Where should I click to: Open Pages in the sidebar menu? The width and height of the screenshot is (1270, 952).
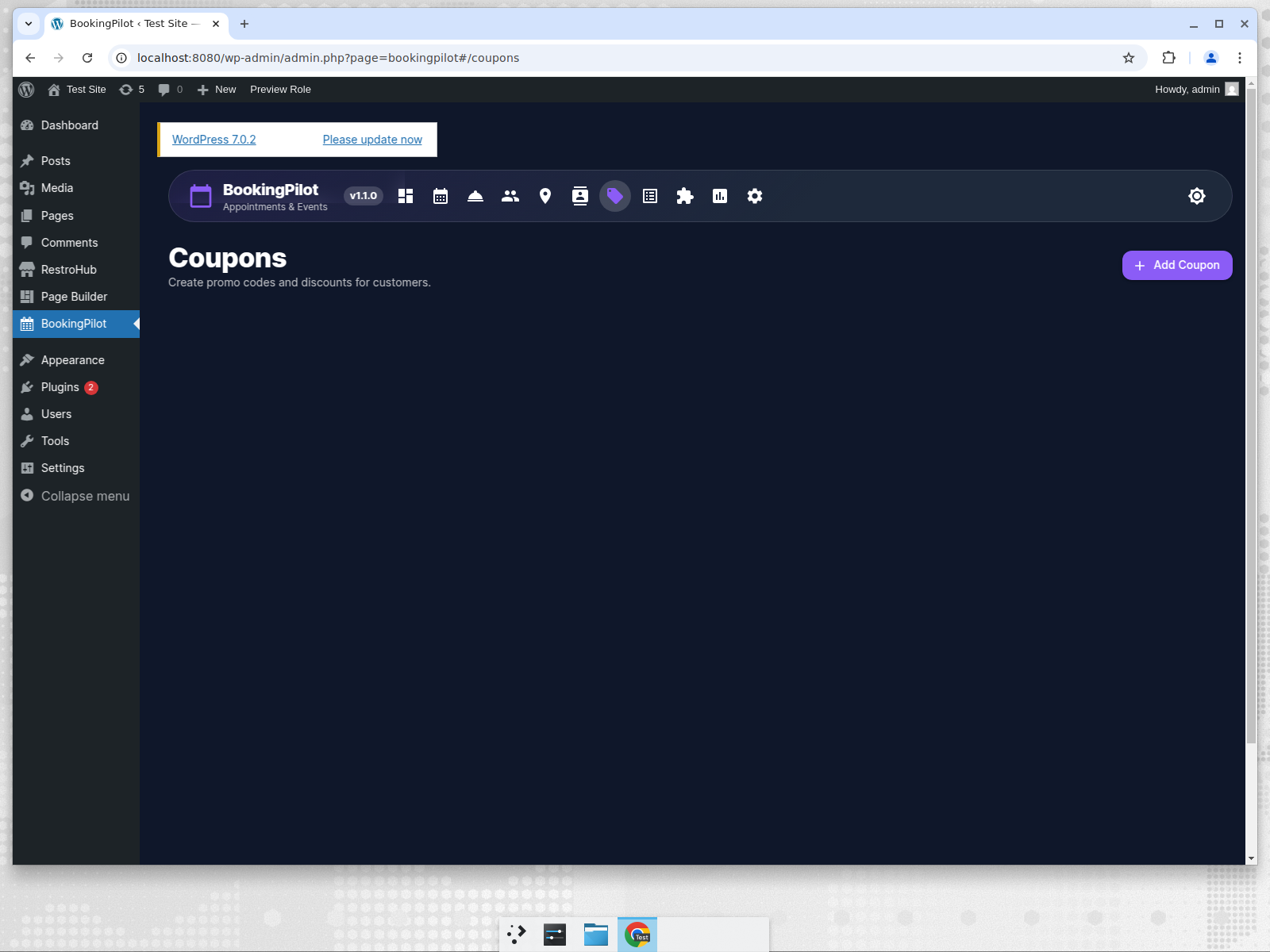tap(76, 216)
